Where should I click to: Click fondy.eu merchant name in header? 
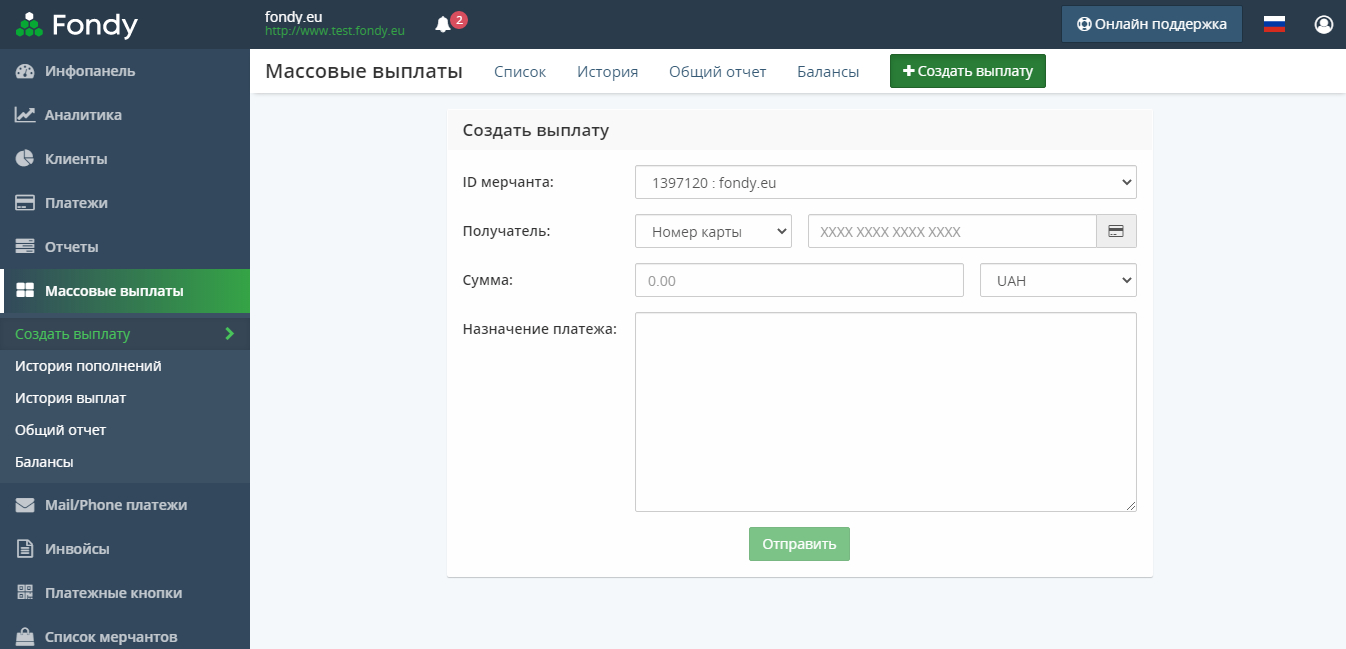(294, 16)
